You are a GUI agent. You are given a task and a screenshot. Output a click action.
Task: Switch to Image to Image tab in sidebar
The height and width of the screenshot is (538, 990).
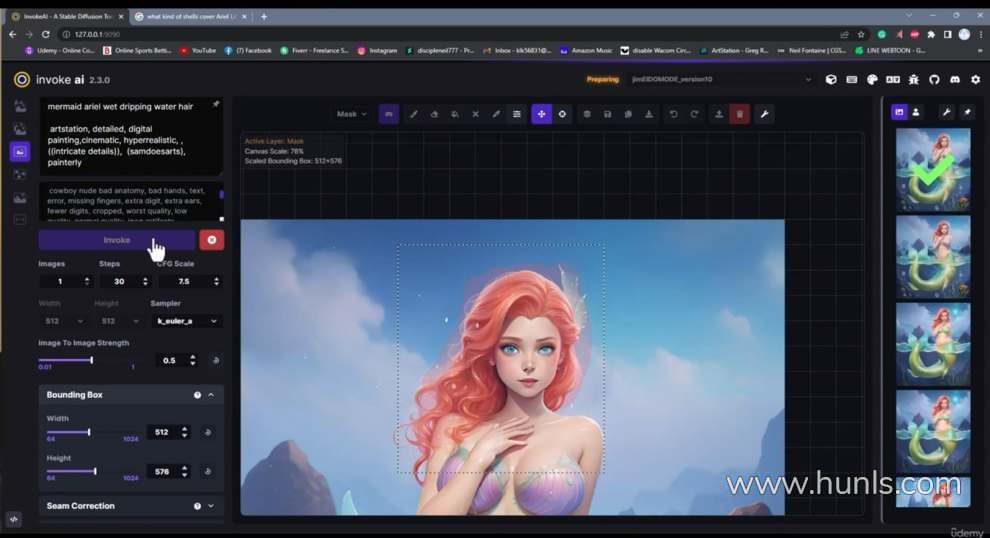point(20,129)
